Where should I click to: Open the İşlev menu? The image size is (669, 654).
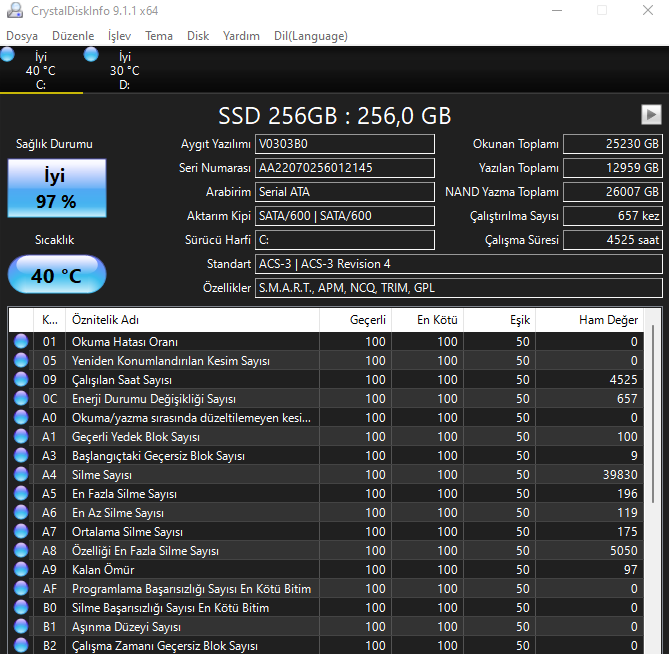119,36
